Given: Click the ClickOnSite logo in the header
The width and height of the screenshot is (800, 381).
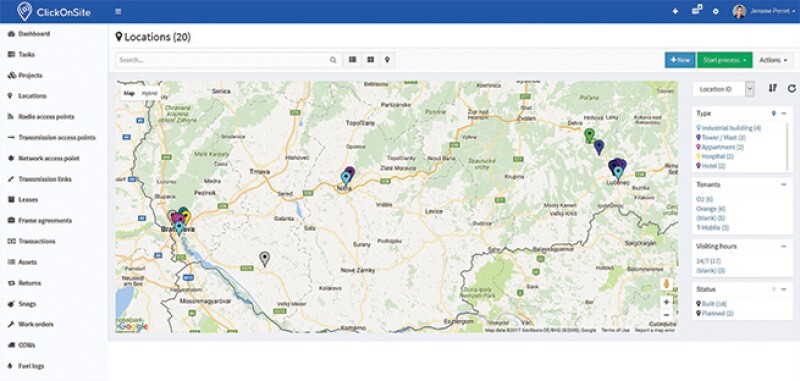Looking at the screenshot, I should click(54, 11).
